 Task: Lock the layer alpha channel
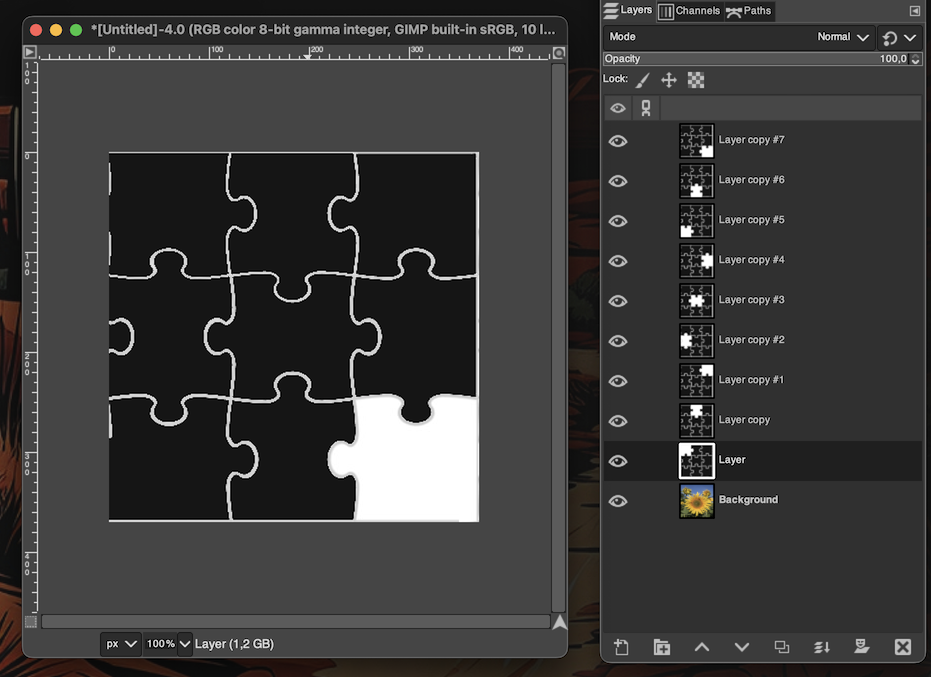pyautogui.click(x=696, y=80)
